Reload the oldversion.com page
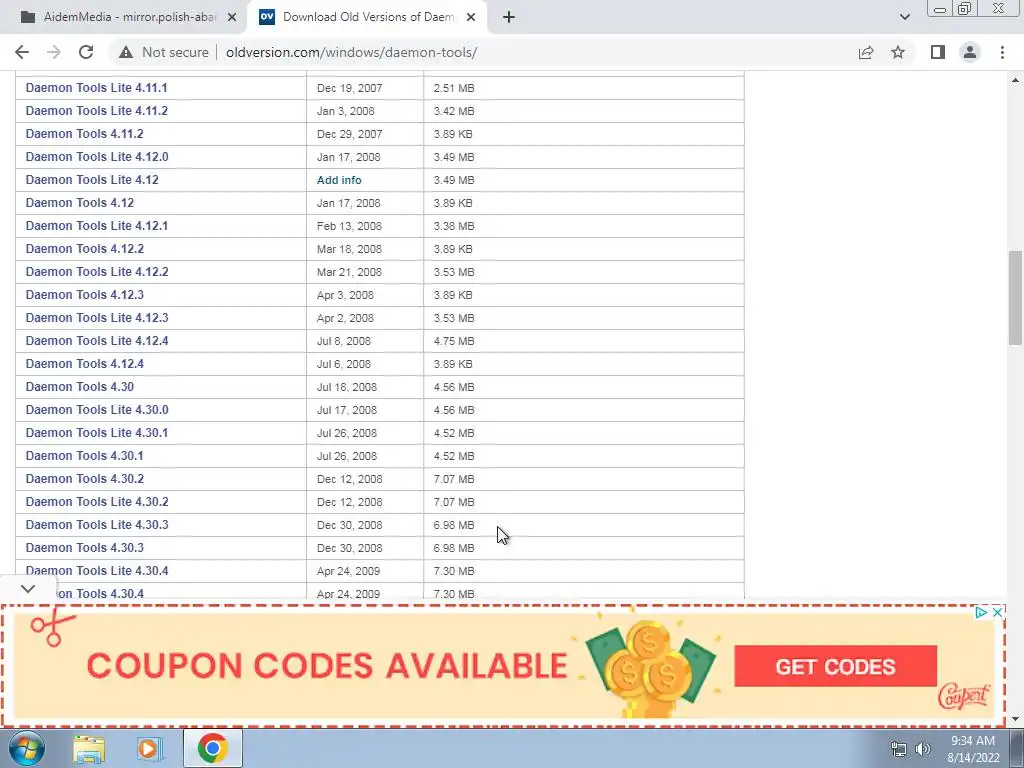The width and height of the screenshot is (1024, 768). tap(86, 52)
